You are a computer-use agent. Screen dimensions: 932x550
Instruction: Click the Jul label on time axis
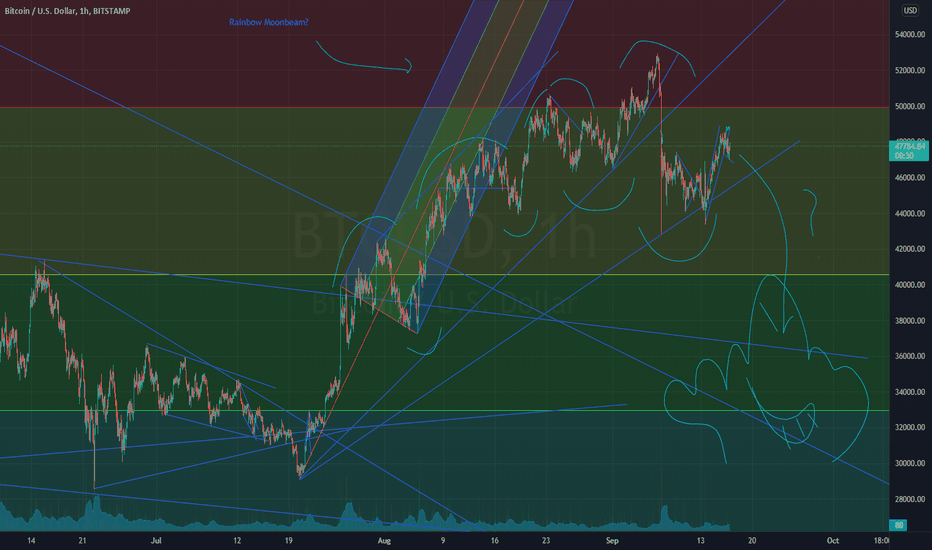click(x=156, y=540)
